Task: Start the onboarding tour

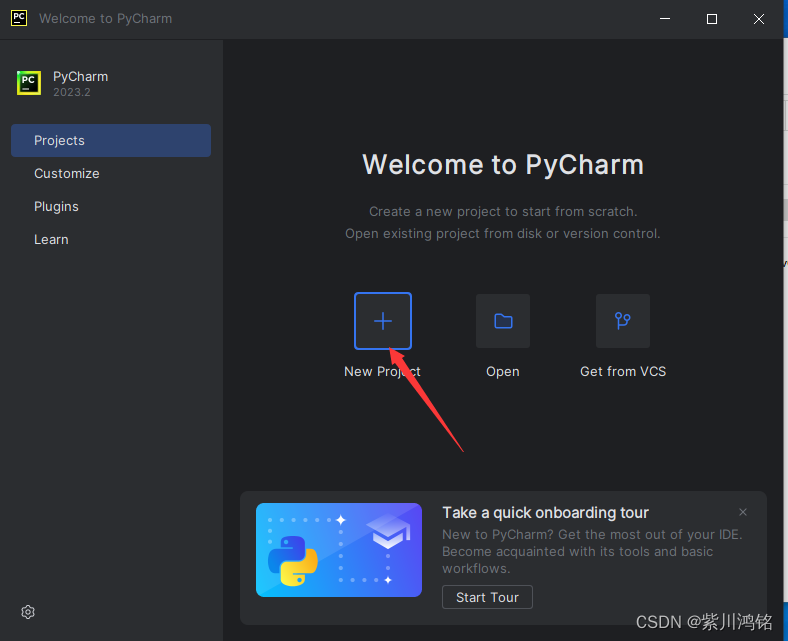Action: tap(487, 597)
